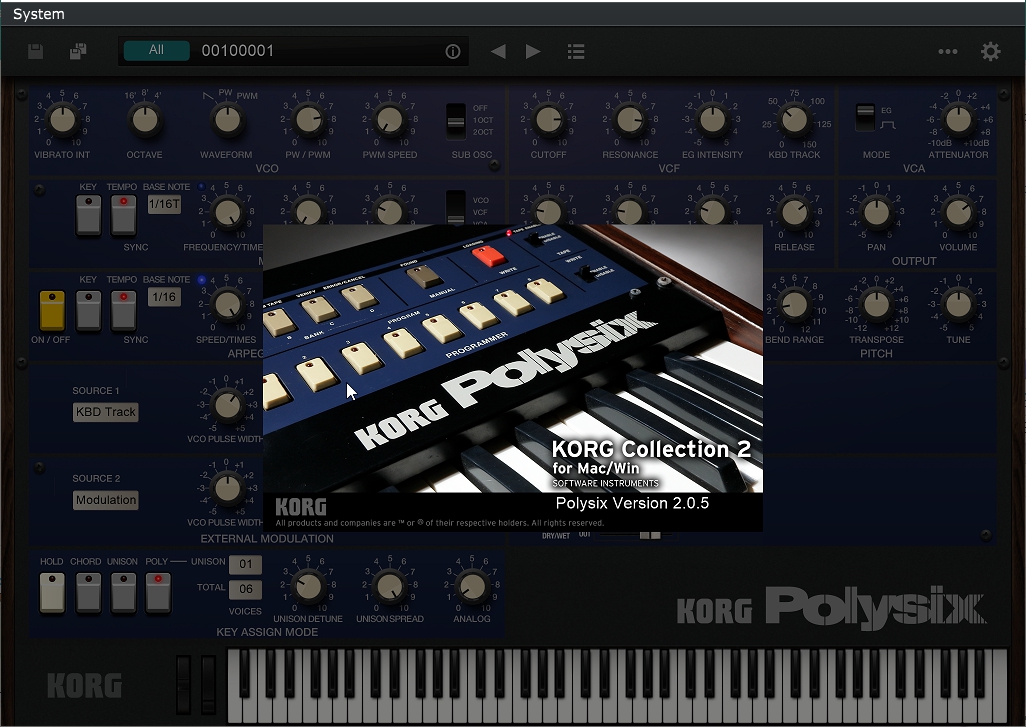
Task: Open the SOURCE 1 KBD Track dropdown
Action: 105,412
